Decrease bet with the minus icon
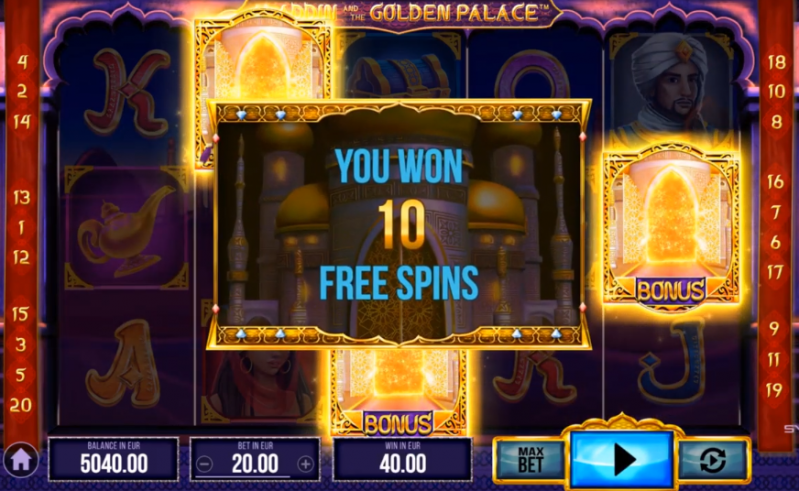The width and height of the screenshot is (799, 491). (x=205, y=464)
